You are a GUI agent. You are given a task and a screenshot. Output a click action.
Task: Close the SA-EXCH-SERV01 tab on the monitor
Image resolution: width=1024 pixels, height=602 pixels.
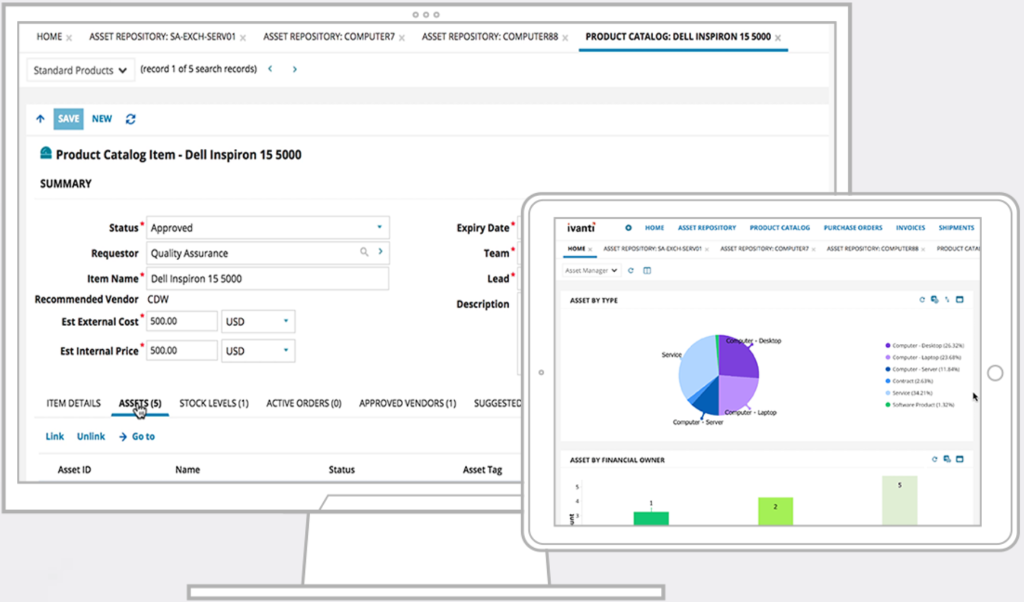tap(243, 38)
